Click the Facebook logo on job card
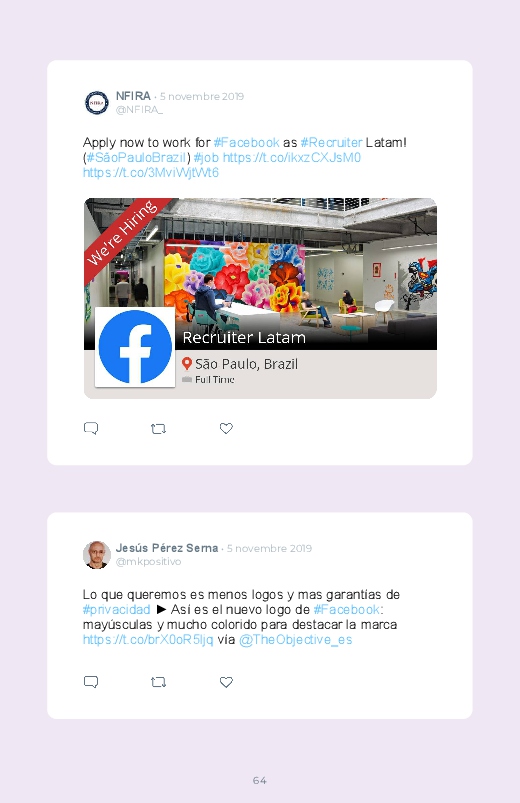The width and height of the screenshot is (520, 803). [x=135, y=347]
